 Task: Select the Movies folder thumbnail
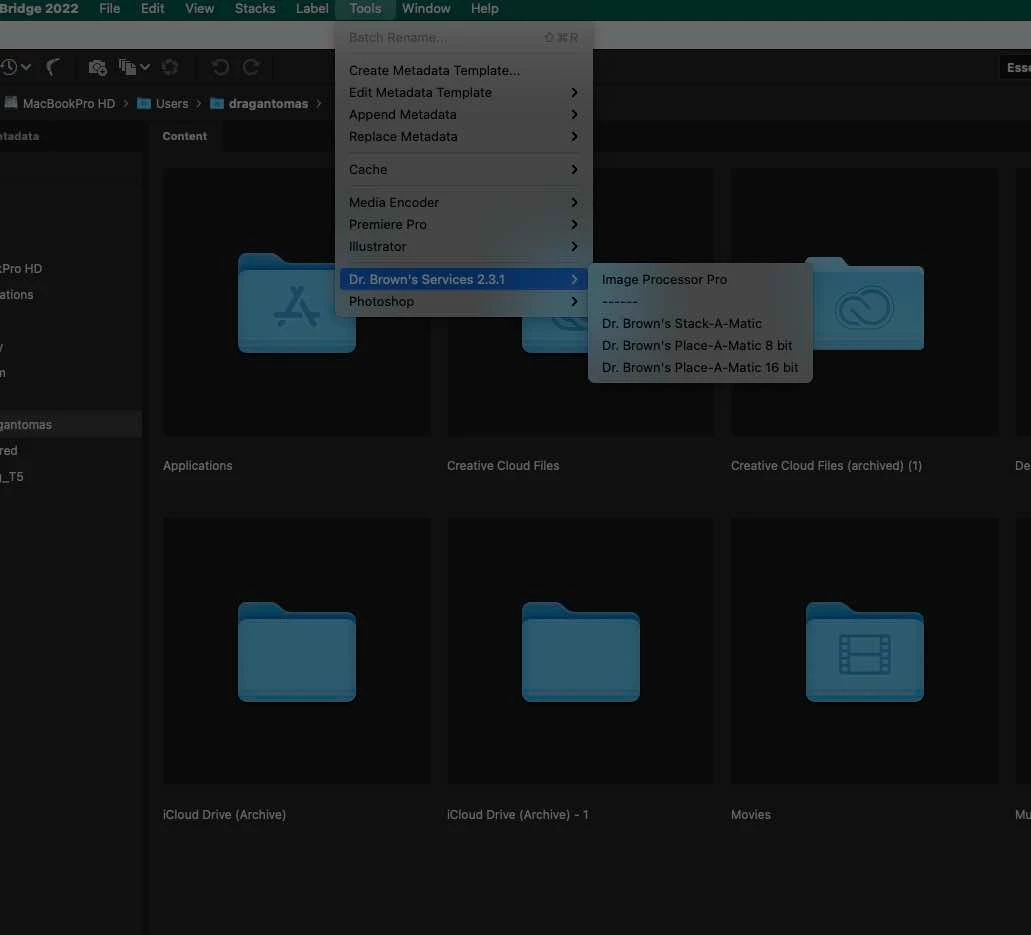865,652
